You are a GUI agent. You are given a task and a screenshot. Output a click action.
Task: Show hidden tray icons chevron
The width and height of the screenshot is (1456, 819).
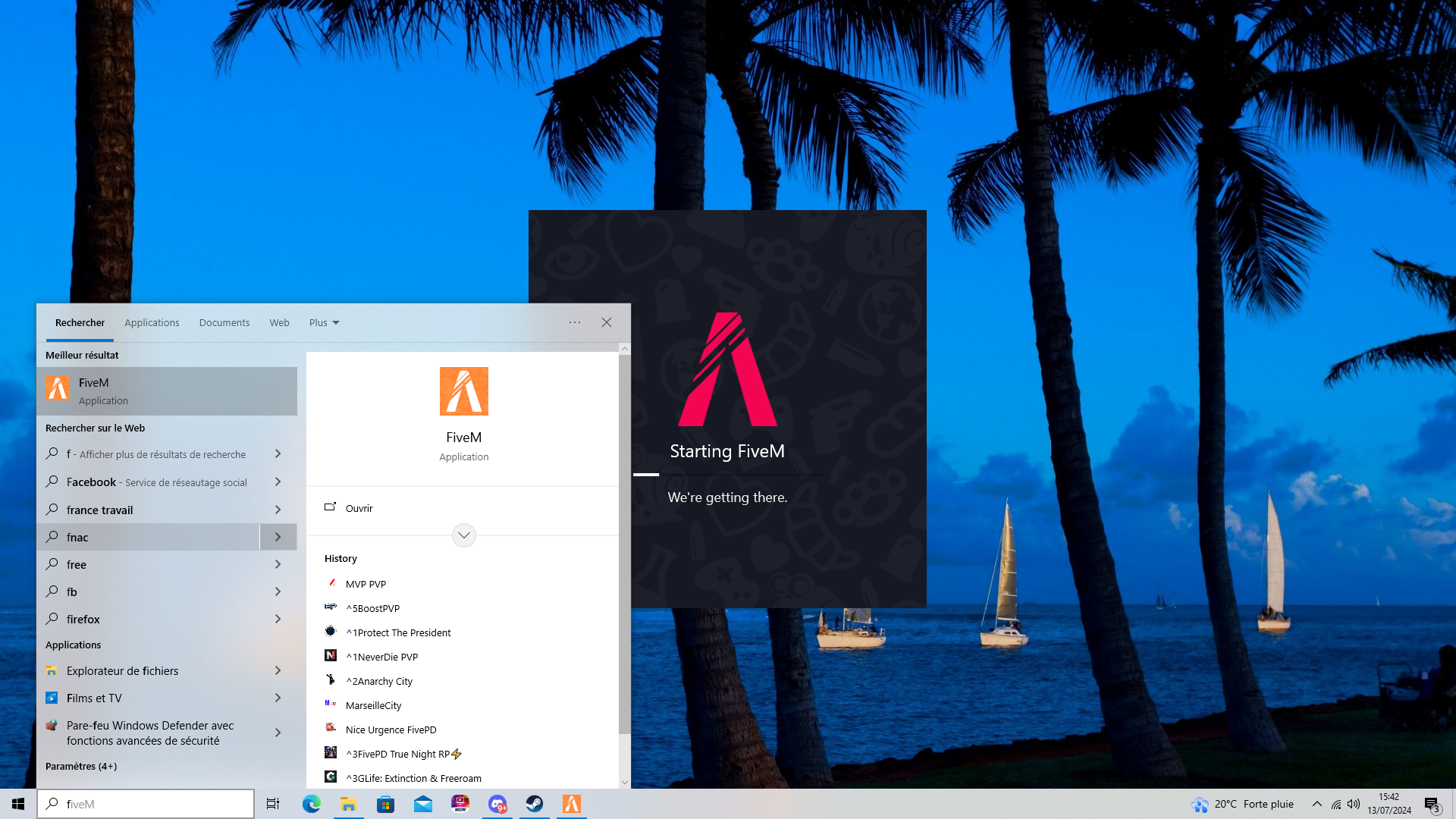[x=1316, y=804]
